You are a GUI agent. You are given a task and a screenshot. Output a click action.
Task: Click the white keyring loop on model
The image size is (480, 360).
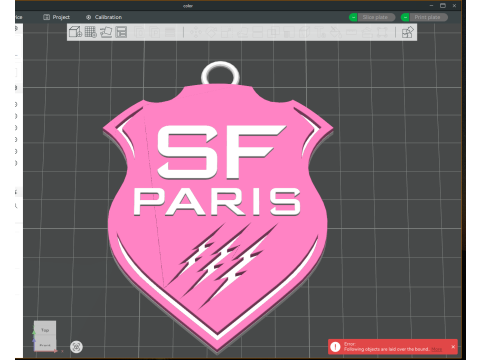pyautogui.click(x=220, y=73)
